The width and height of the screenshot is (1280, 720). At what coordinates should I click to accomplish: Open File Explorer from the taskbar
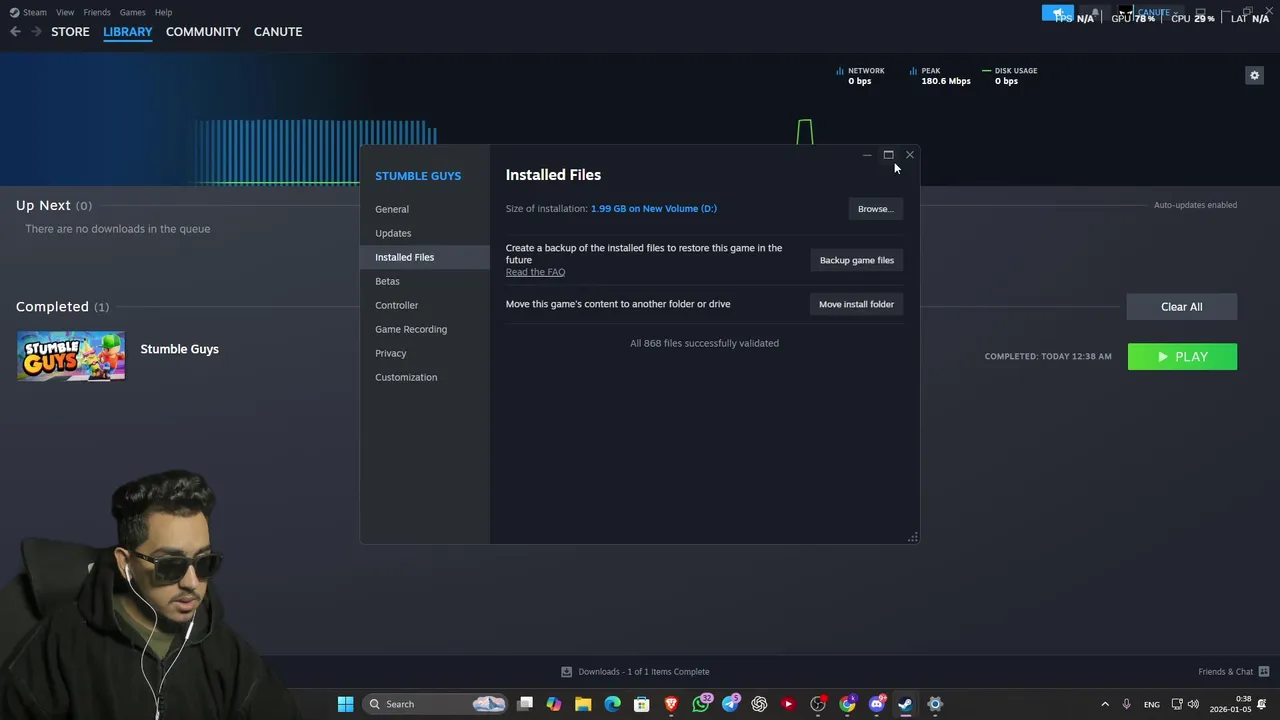(x=583, y=704)
